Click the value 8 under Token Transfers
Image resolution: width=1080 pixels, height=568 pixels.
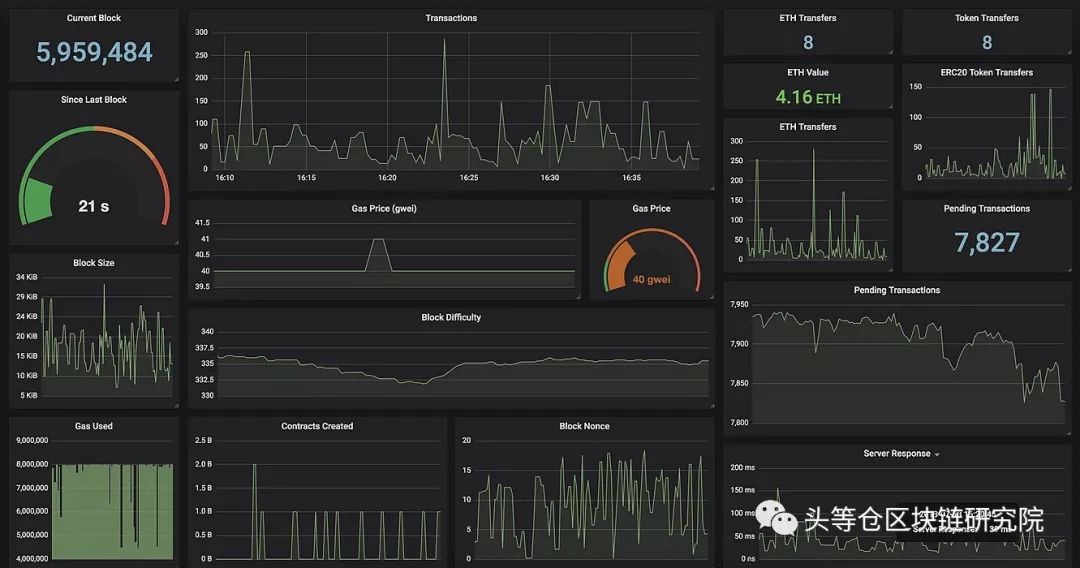click(987, 43)
